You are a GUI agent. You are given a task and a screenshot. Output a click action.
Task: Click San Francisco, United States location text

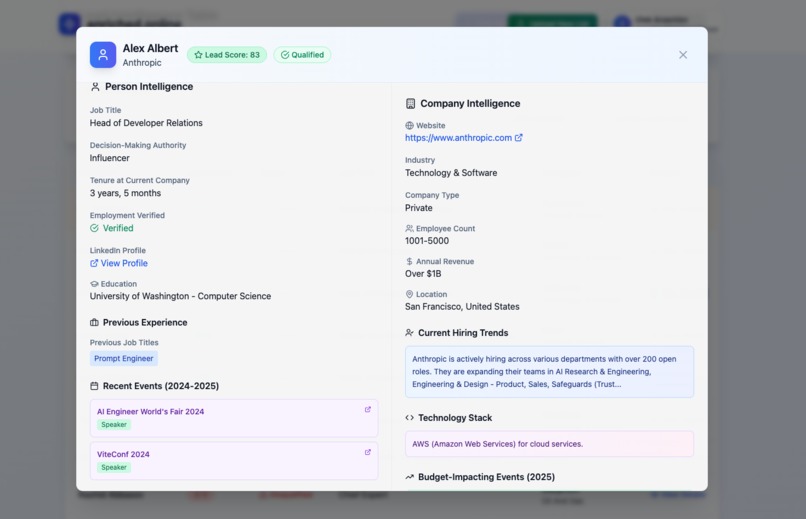[x=462, y=307]
